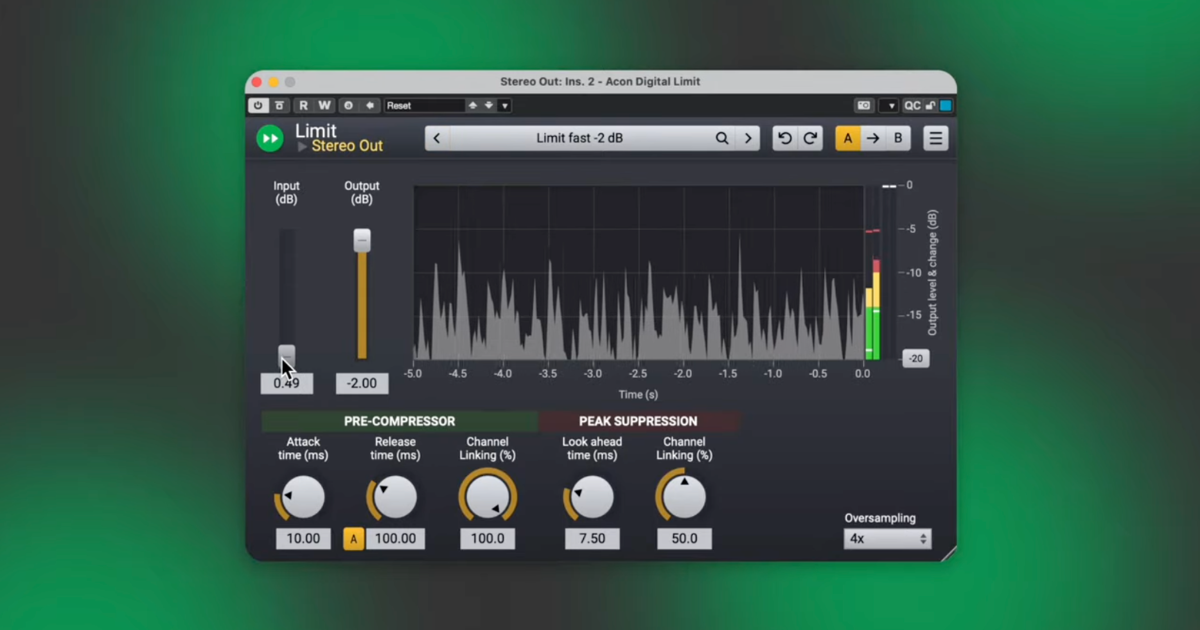Load previous program with up arrow

[474, 105]
